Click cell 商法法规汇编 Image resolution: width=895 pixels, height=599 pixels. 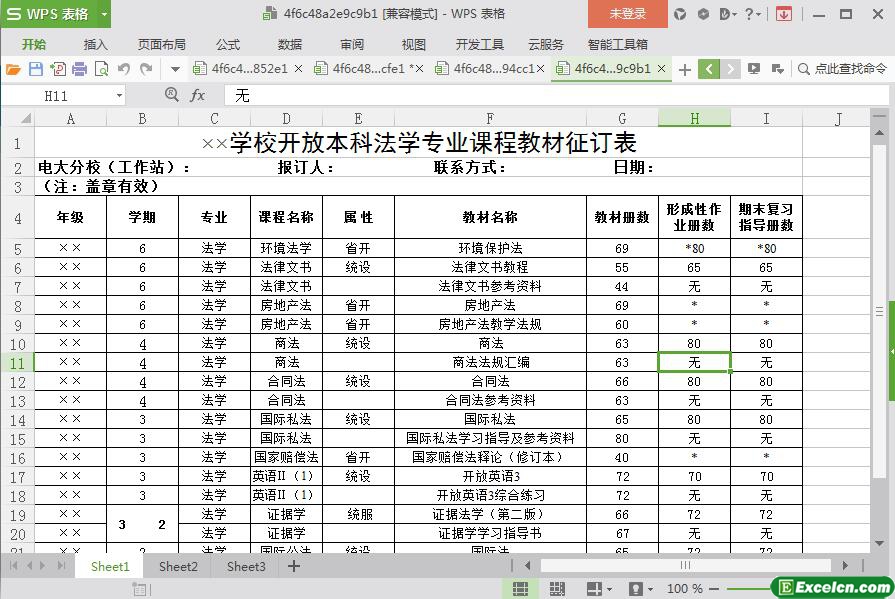tap(490, 362)
